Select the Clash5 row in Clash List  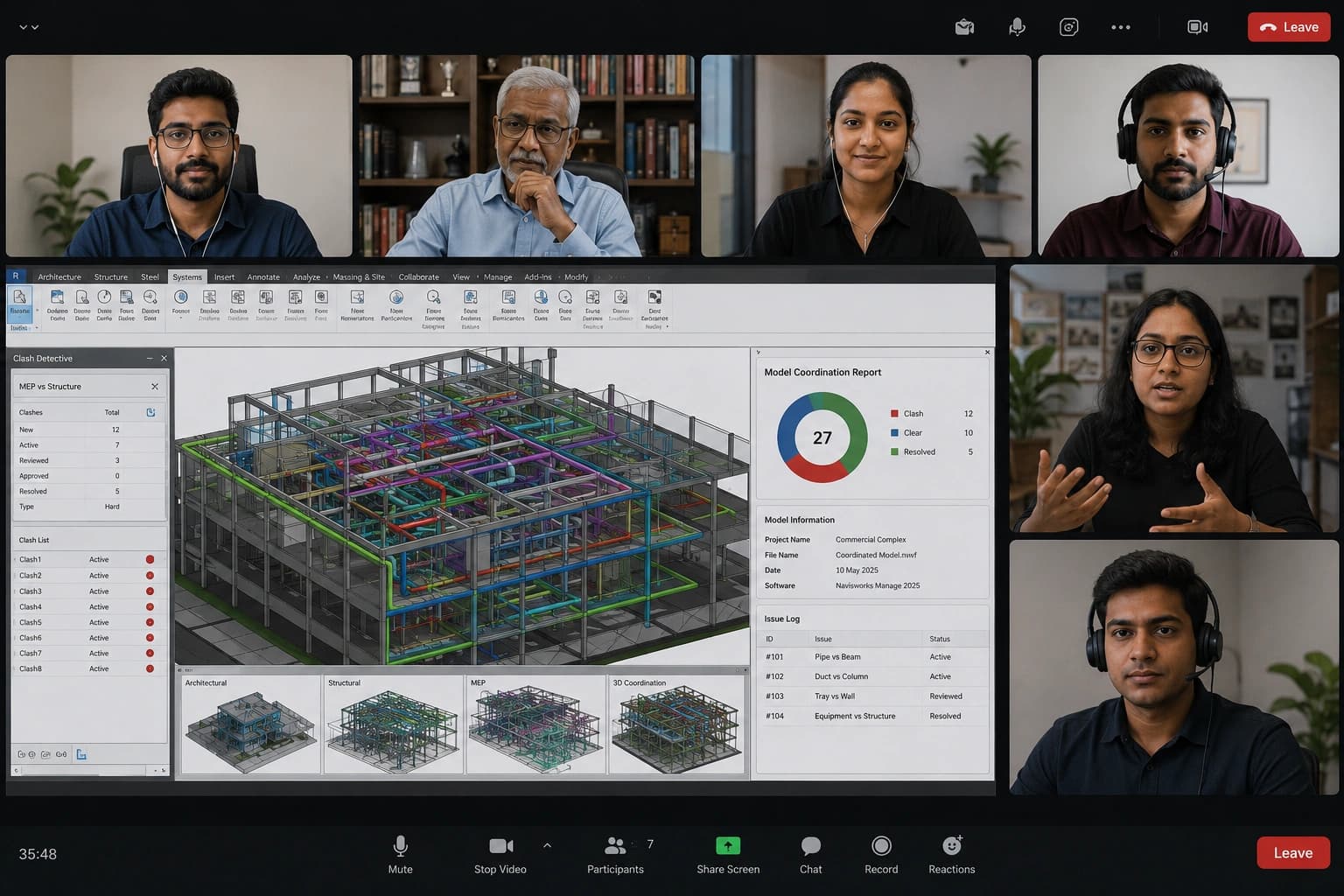pos(88,622)
